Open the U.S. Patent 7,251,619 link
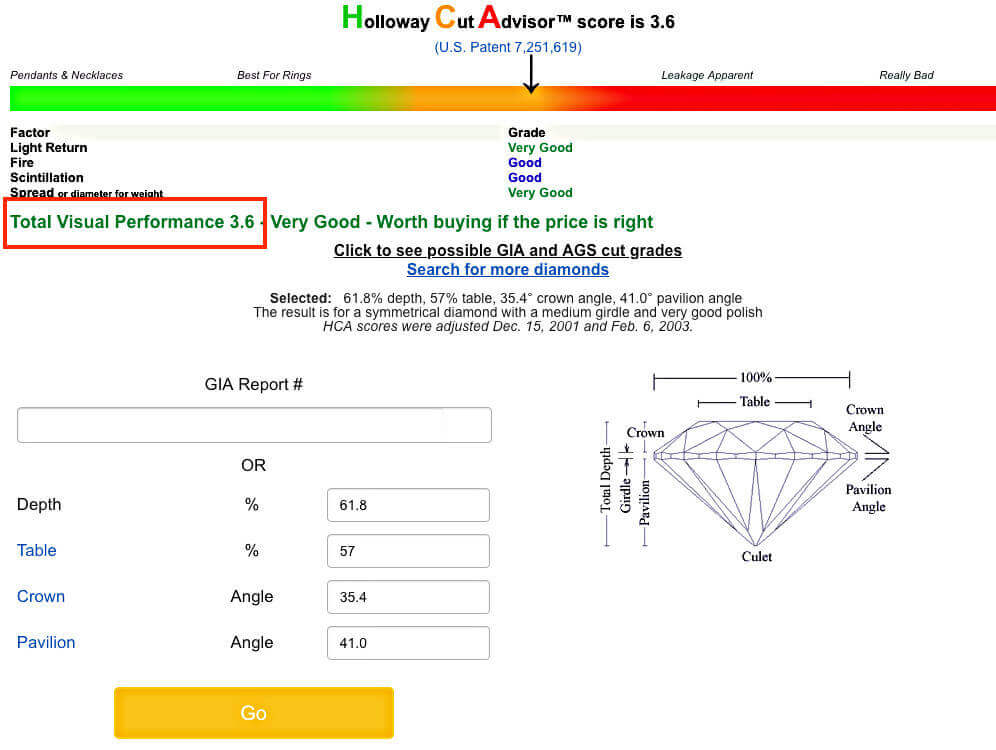 pos(508,47)
